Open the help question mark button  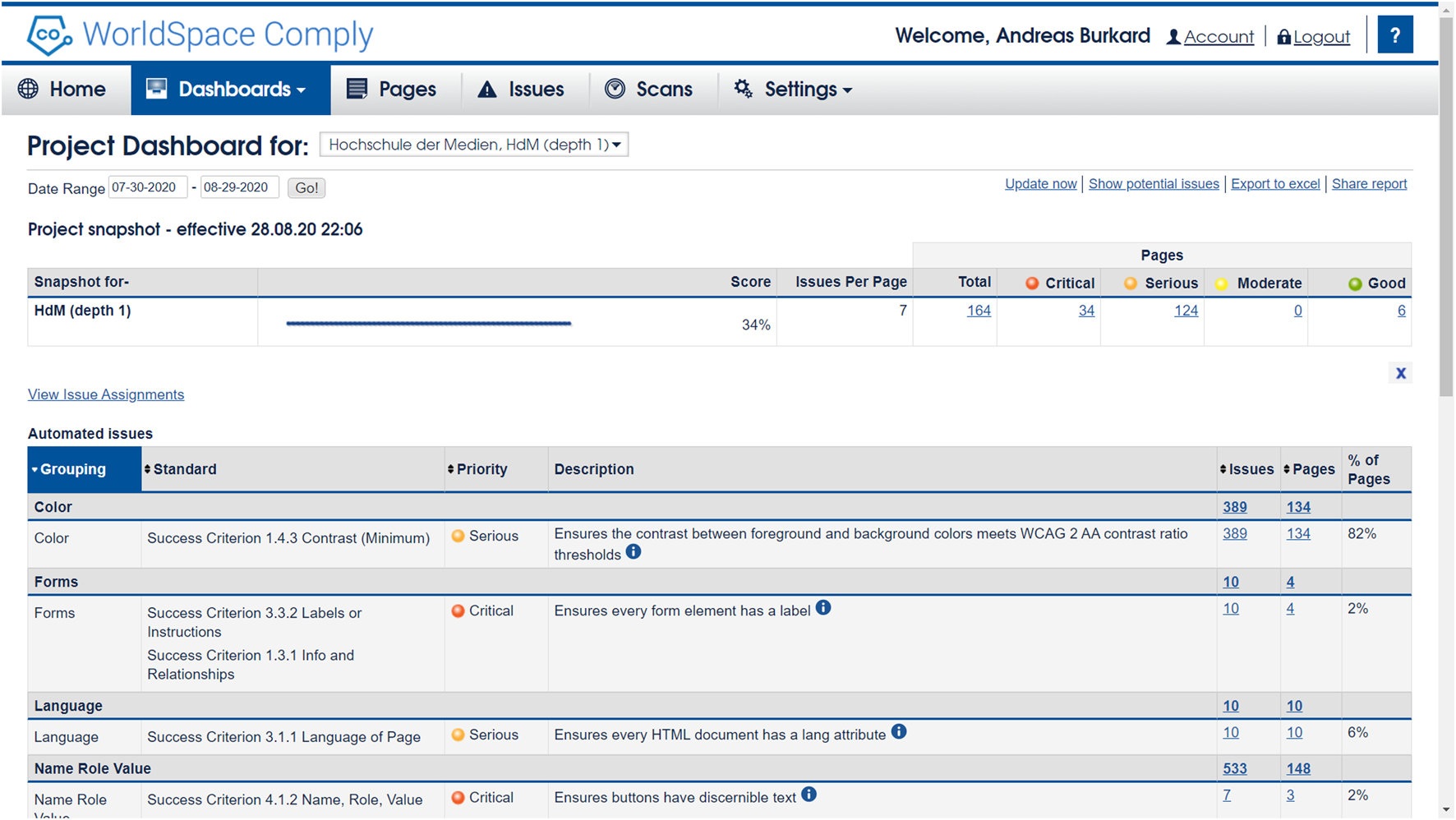(1394, 35)
